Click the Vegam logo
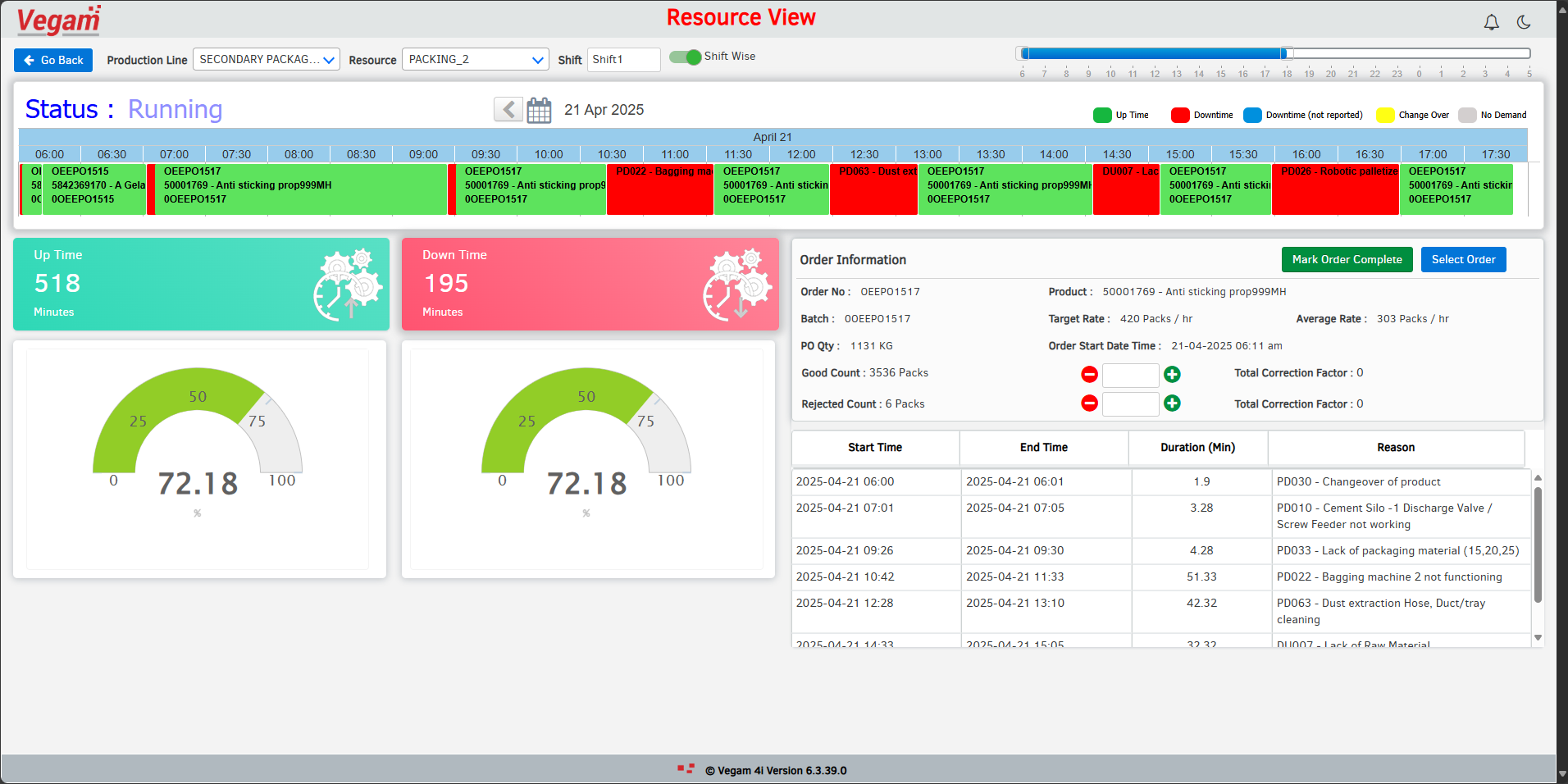 click(x=58, y=21)
